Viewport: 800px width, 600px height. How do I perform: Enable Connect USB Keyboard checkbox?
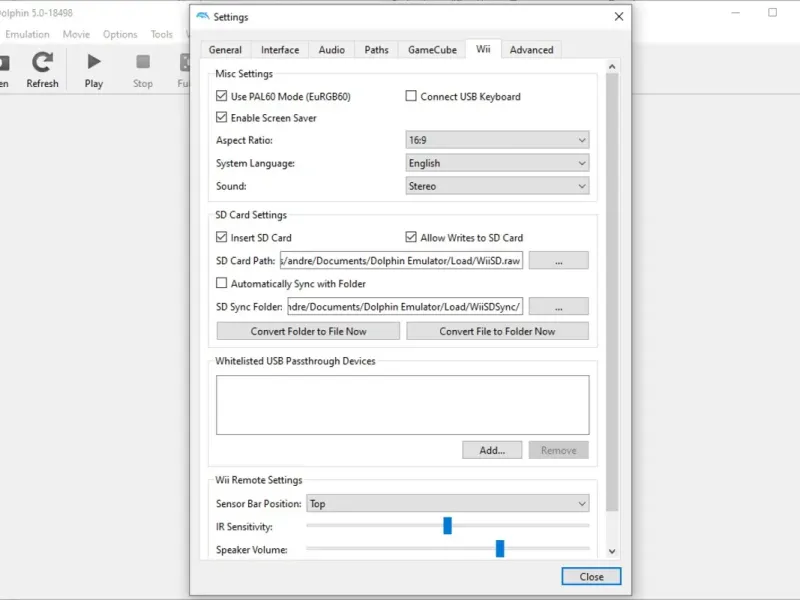411,96
